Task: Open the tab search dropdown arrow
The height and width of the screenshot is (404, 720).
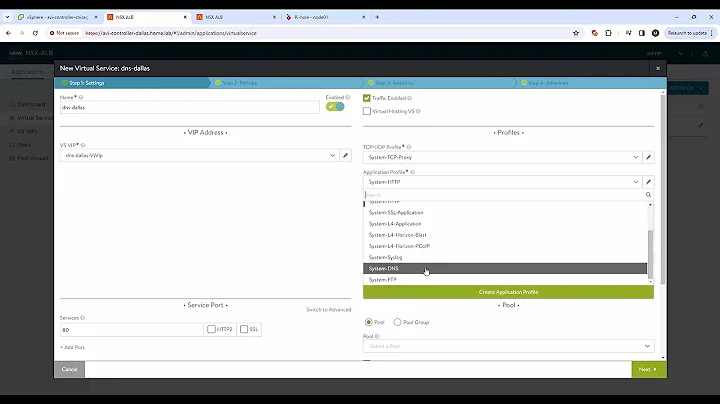Action: [7, 17]
